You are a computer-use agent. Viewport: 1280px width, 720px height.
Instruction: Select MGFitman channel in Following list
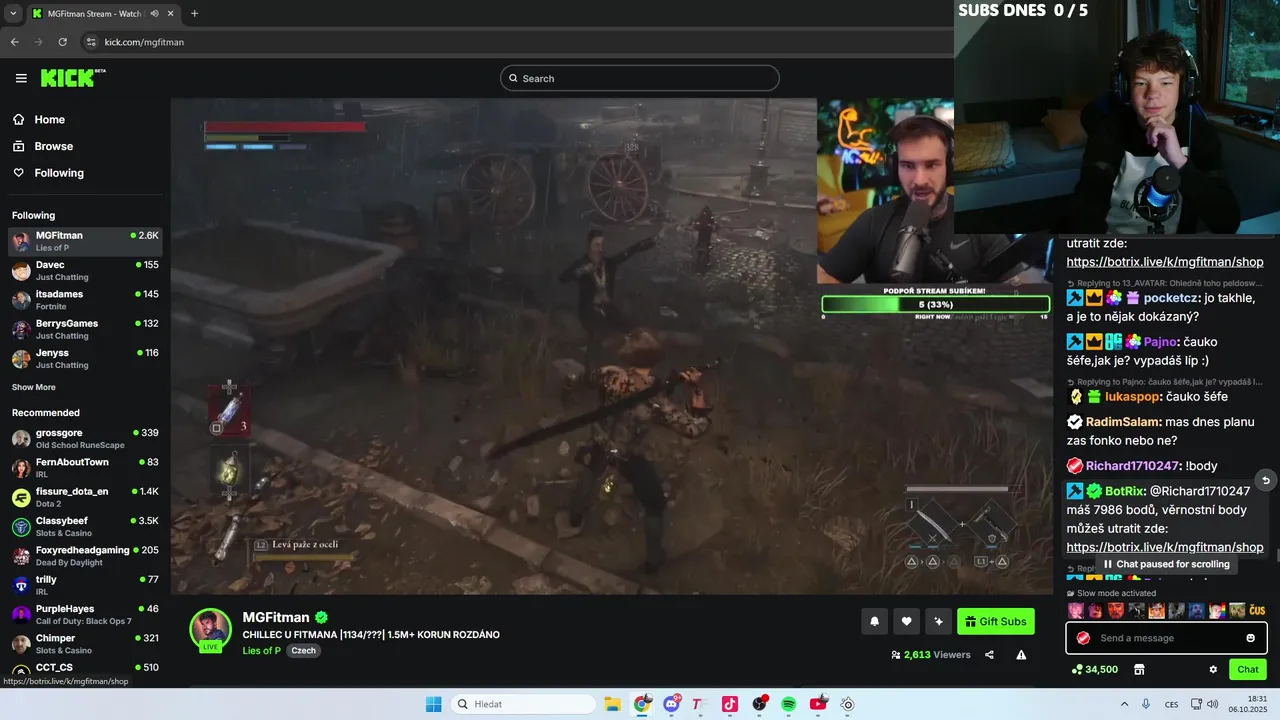point(85,241)
